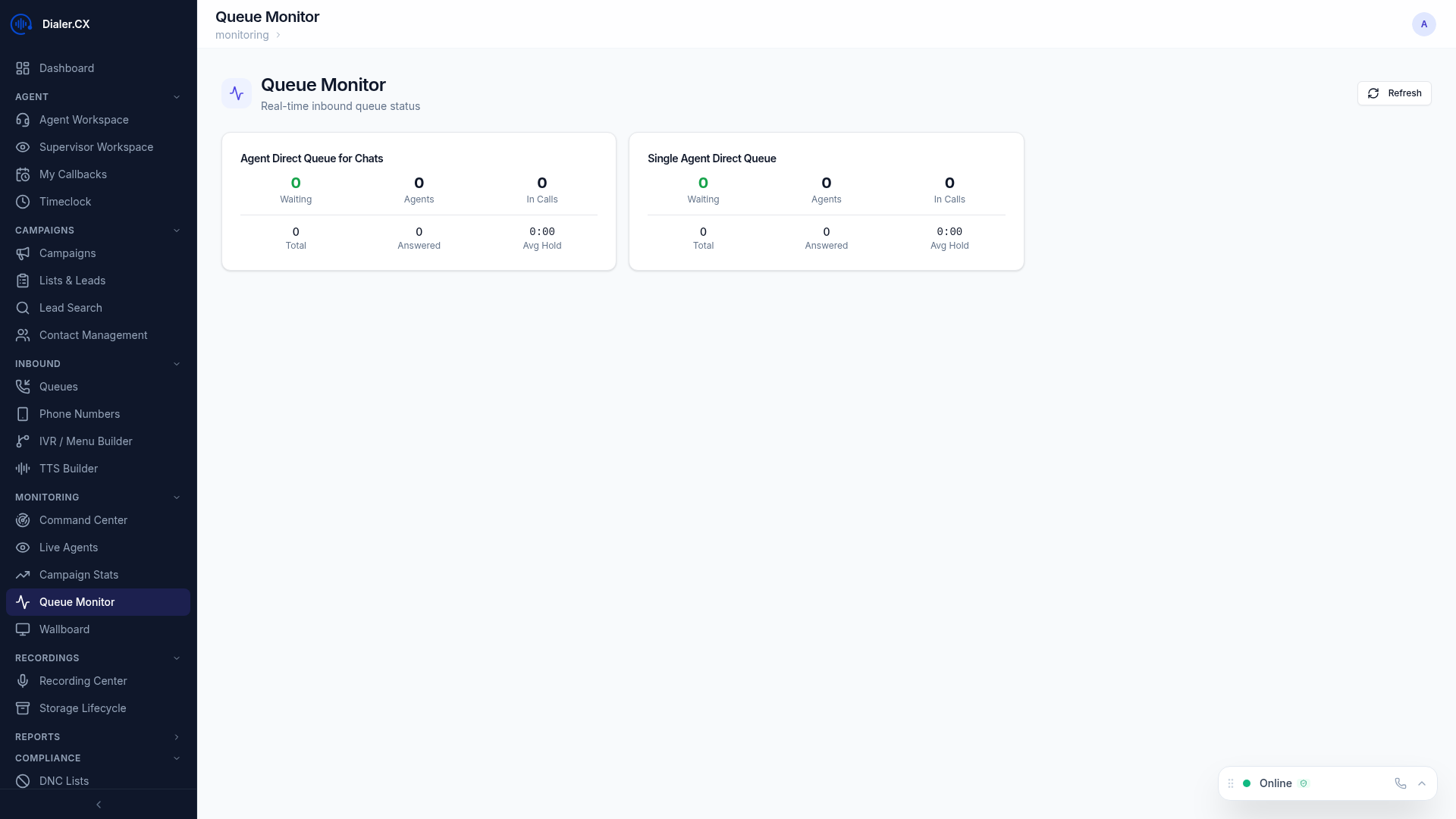This screenshot has height=819, width=1456.
Task: Open the Campaign Stats page
Action: coord(79,575)
